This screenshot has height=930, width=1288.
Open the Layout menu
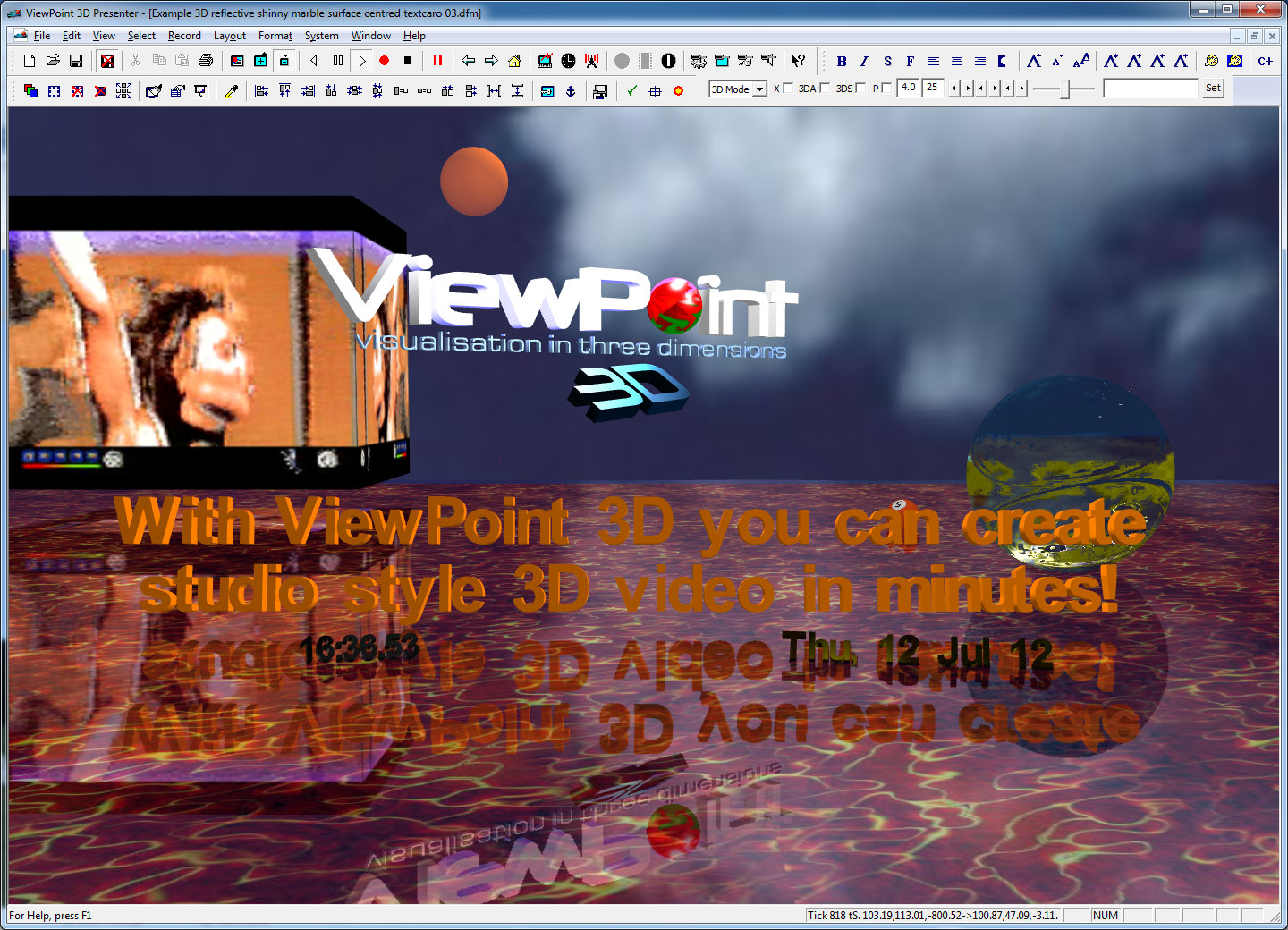tap(230, 36)
